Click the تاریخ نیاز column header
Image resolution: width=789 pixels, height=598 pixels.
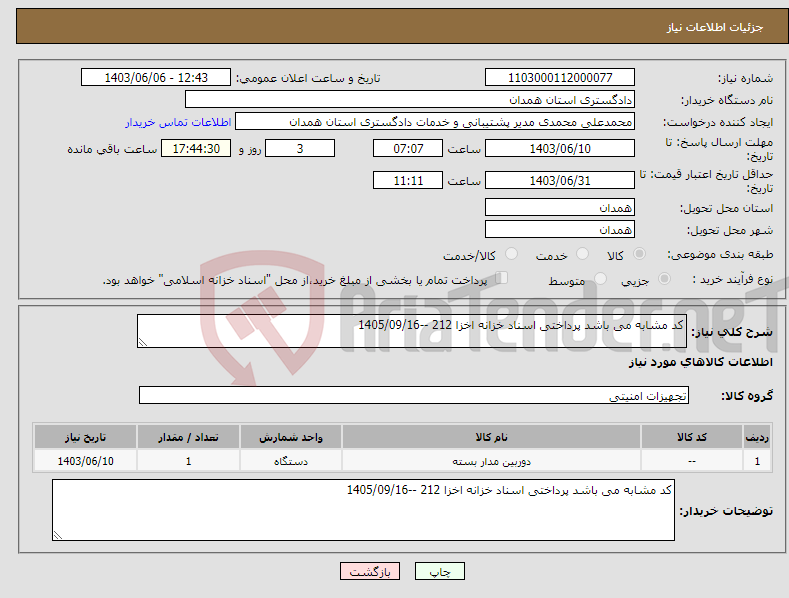coord(85,437)
